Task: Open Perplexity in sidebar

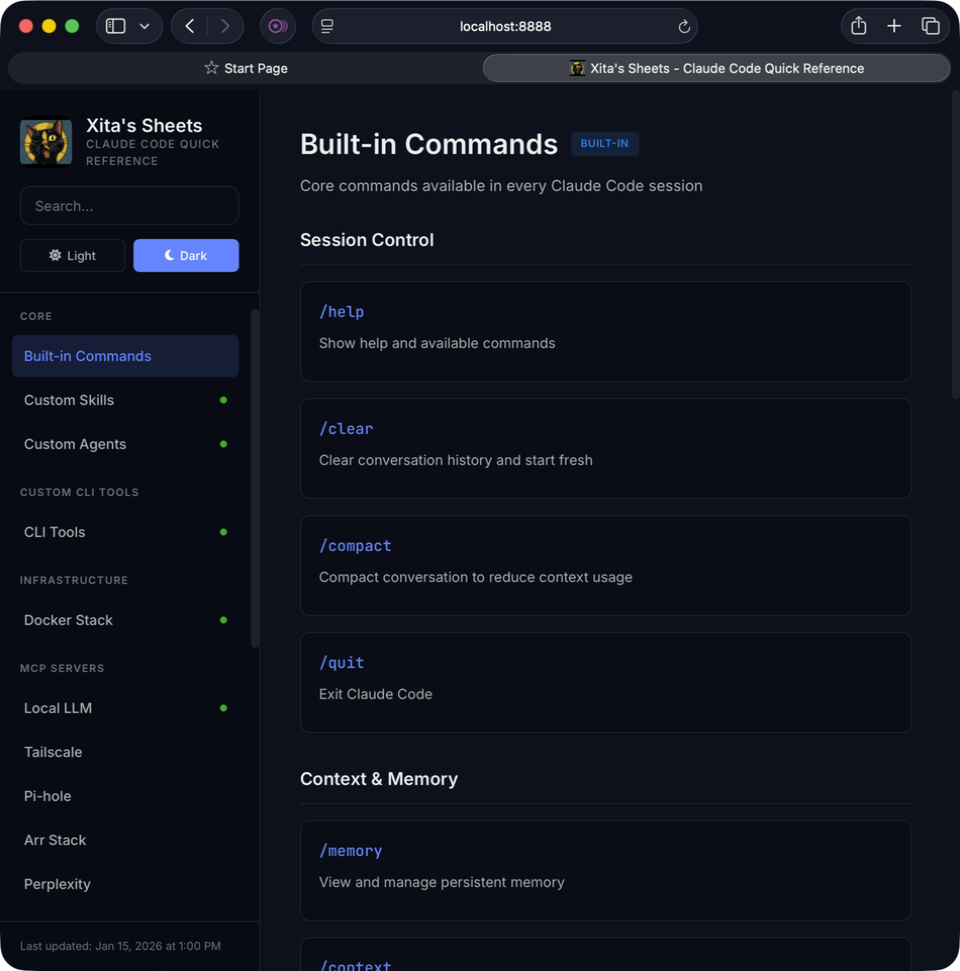Action: (125, 884)
